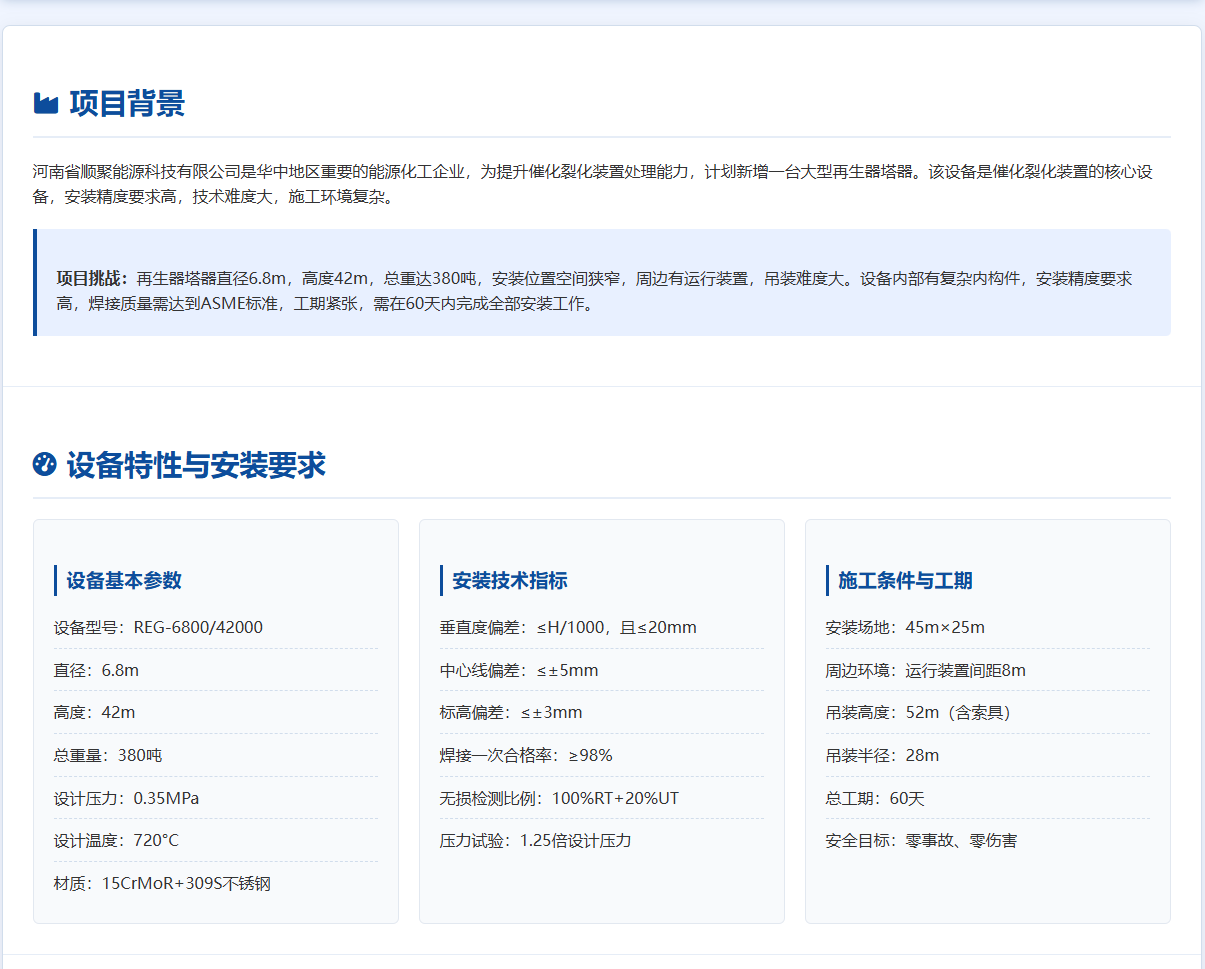
Task: Click the 设备基本参数 card title
Action: pyautogui.click(x=124, y=581)
